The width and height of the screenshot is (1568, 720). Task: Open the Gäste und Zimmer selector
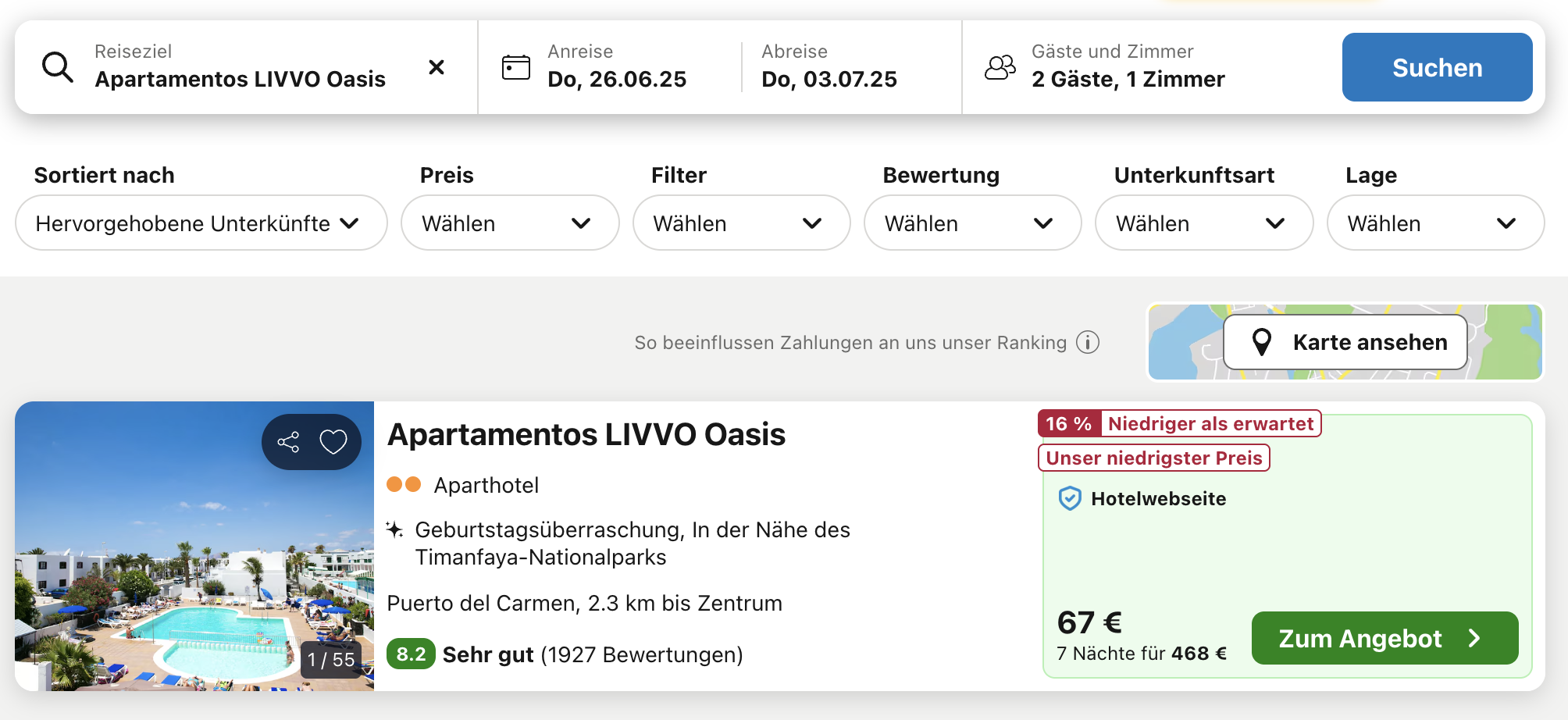click(1128, 67)
